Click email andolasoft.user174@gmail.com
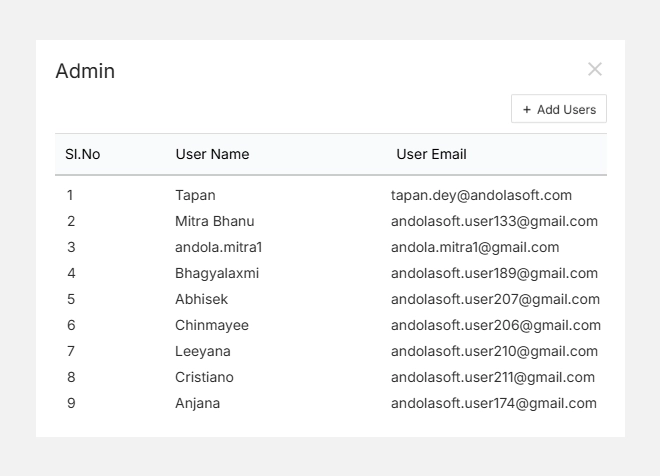Viewport: 660px width, 476px height. point(493,403)
